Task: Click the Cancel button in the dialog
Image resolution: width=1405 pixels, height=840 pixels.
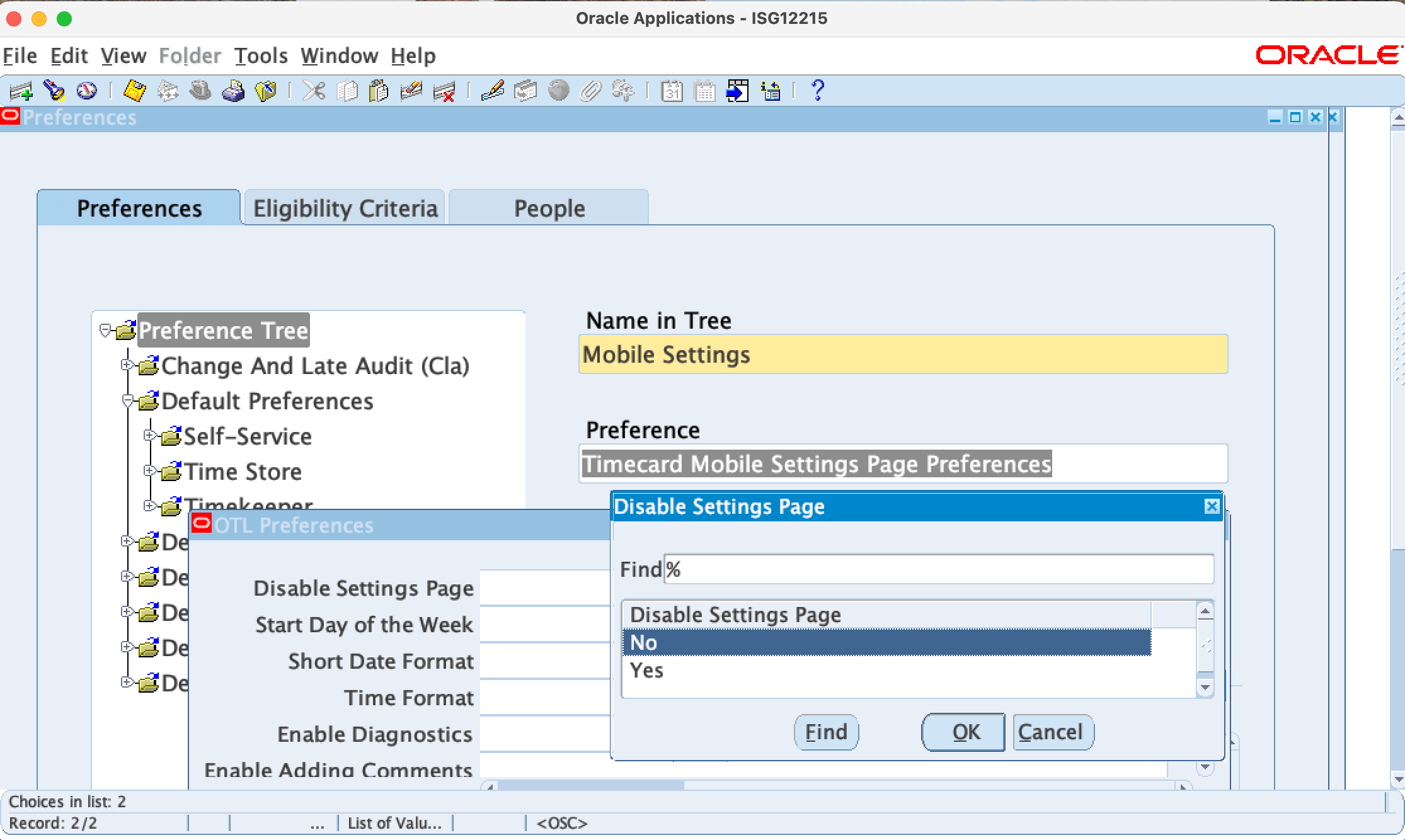Action: (1052, 732)
